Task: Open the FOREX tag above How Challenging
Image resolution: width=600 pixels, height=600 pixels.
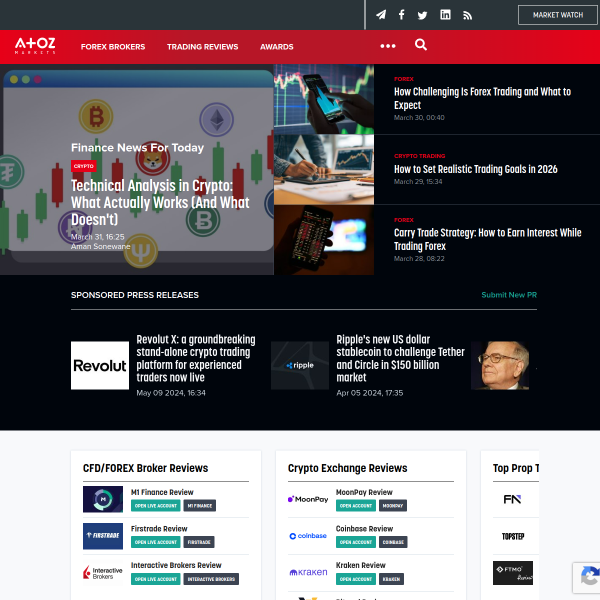Action: pos(404,79)
